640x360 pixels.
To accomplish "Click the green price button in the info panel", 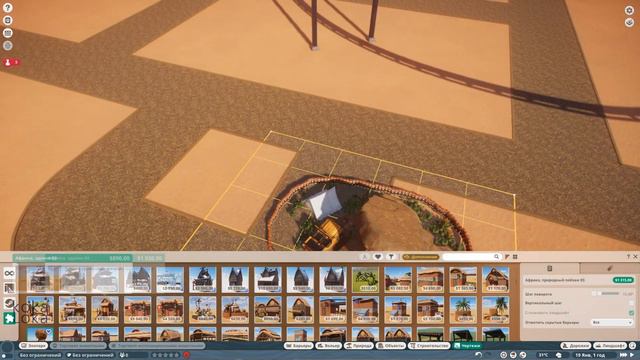I will coord(623,280).
